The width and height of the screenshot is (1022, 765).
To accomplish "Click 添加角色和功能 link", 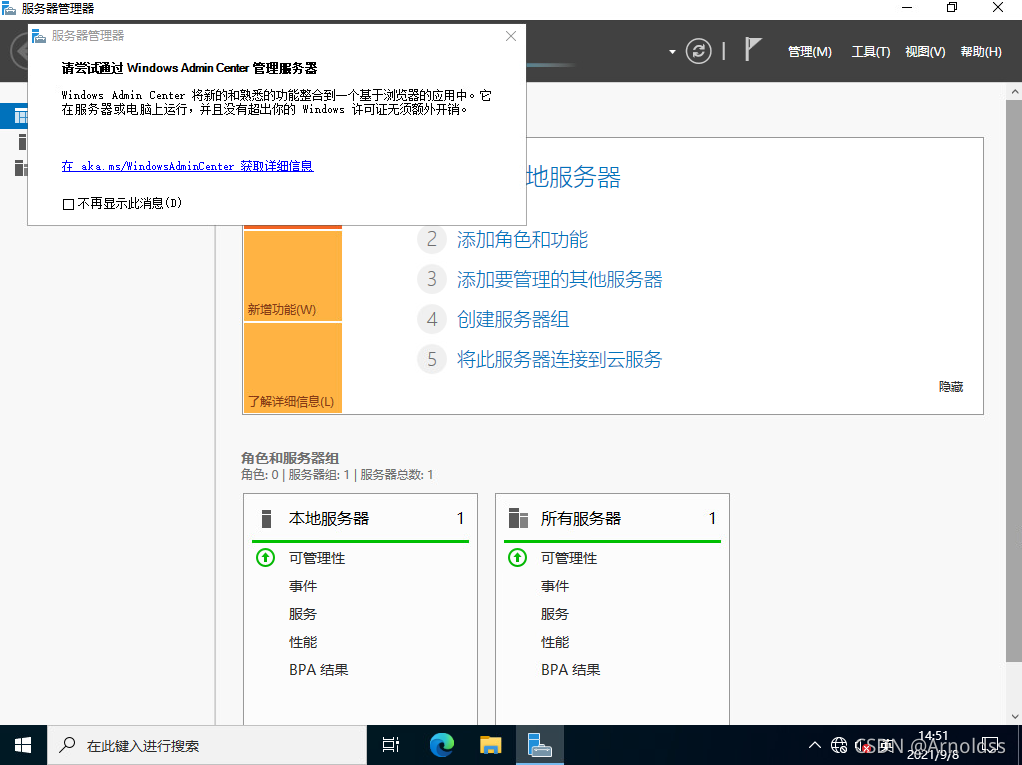I will (x=522, y=240).
